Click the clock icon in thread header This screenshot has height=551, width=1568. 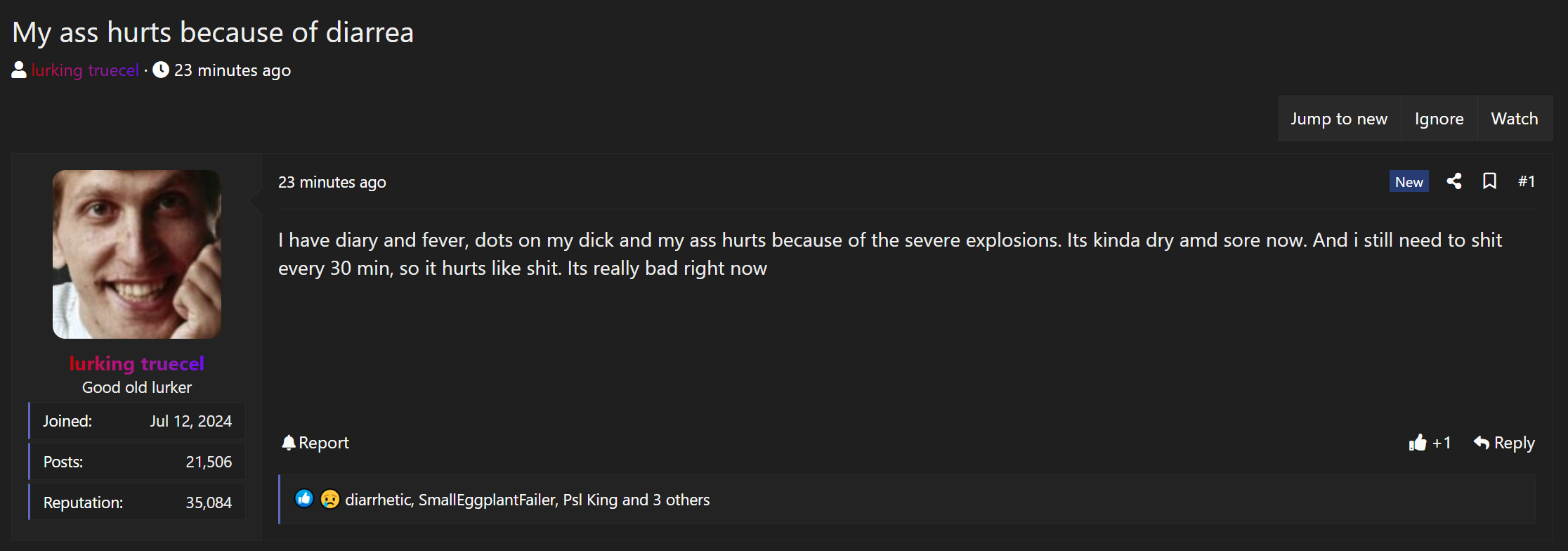161,70
